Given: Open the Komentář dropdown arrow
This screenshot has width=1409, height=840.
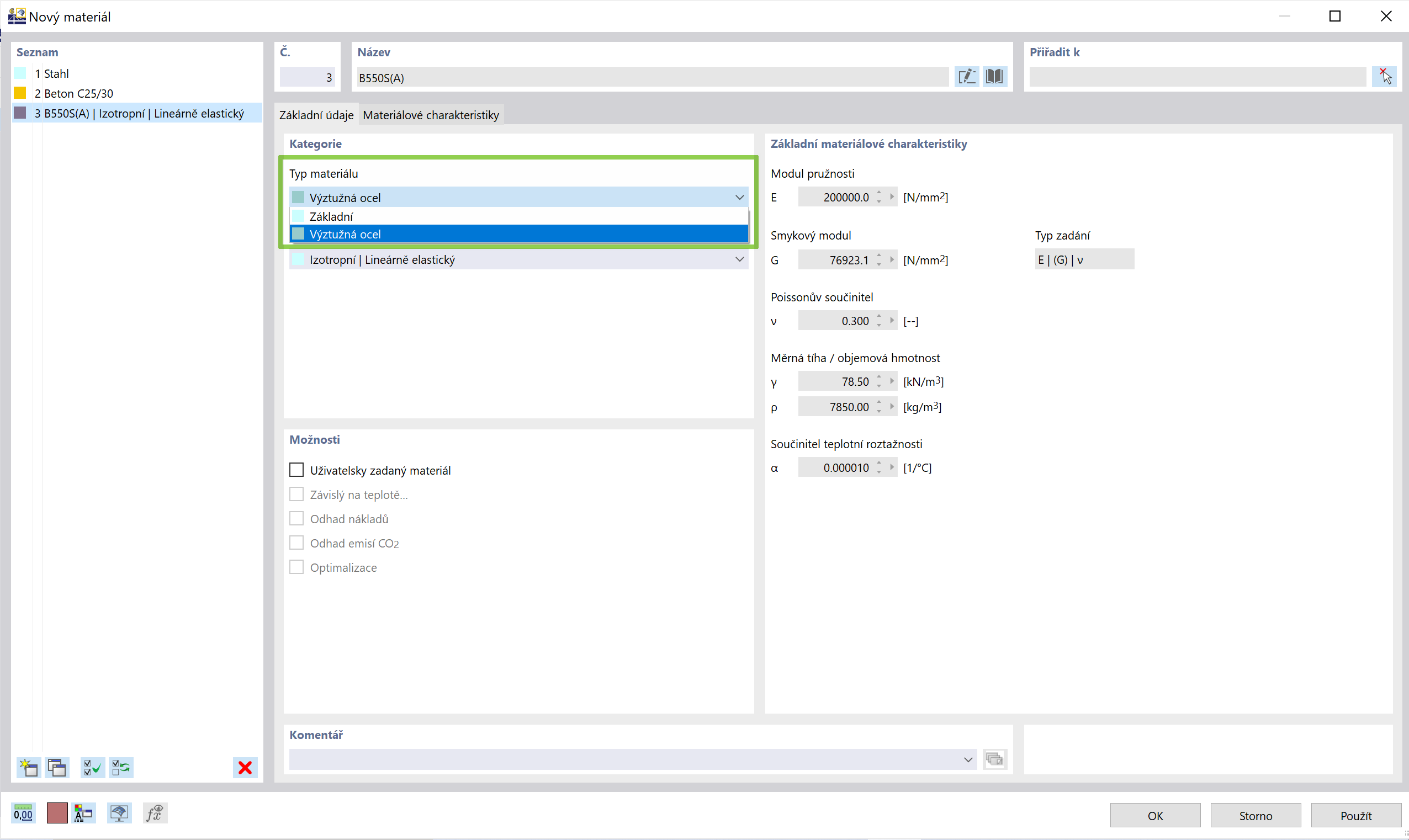Looking at the screenshot, I should pyautogui.click(x=967, y=759).
